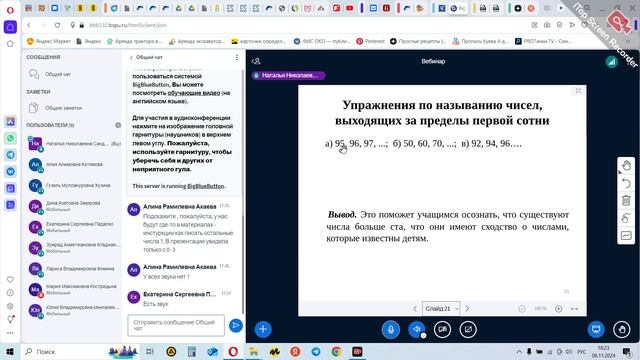Open the Pinterest bookmark
This screenshot has width=640, height=360.
(x=370, y=41)
